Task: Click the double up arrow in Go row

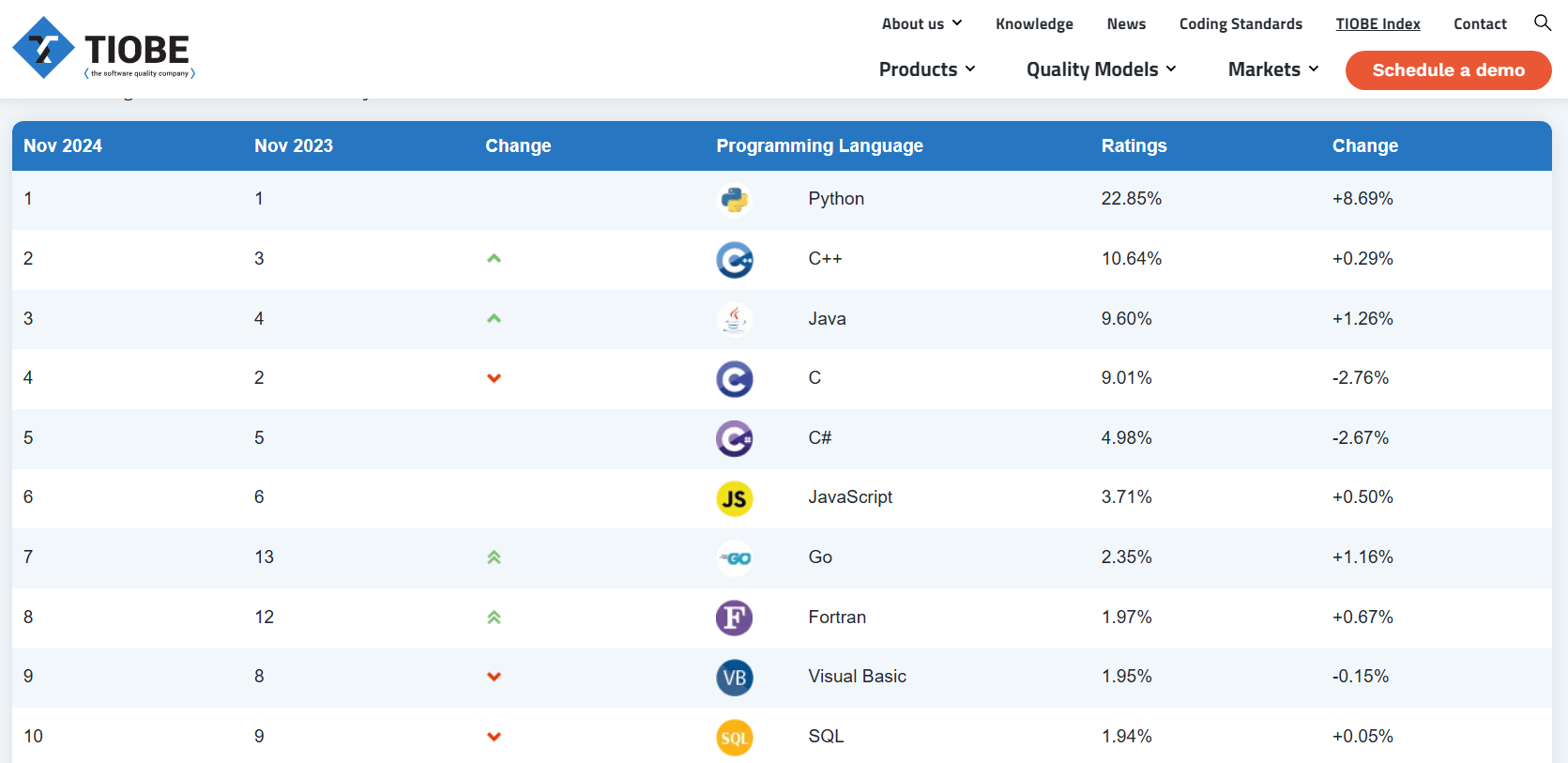Action: pyautogui.click(x=495, y=557)
